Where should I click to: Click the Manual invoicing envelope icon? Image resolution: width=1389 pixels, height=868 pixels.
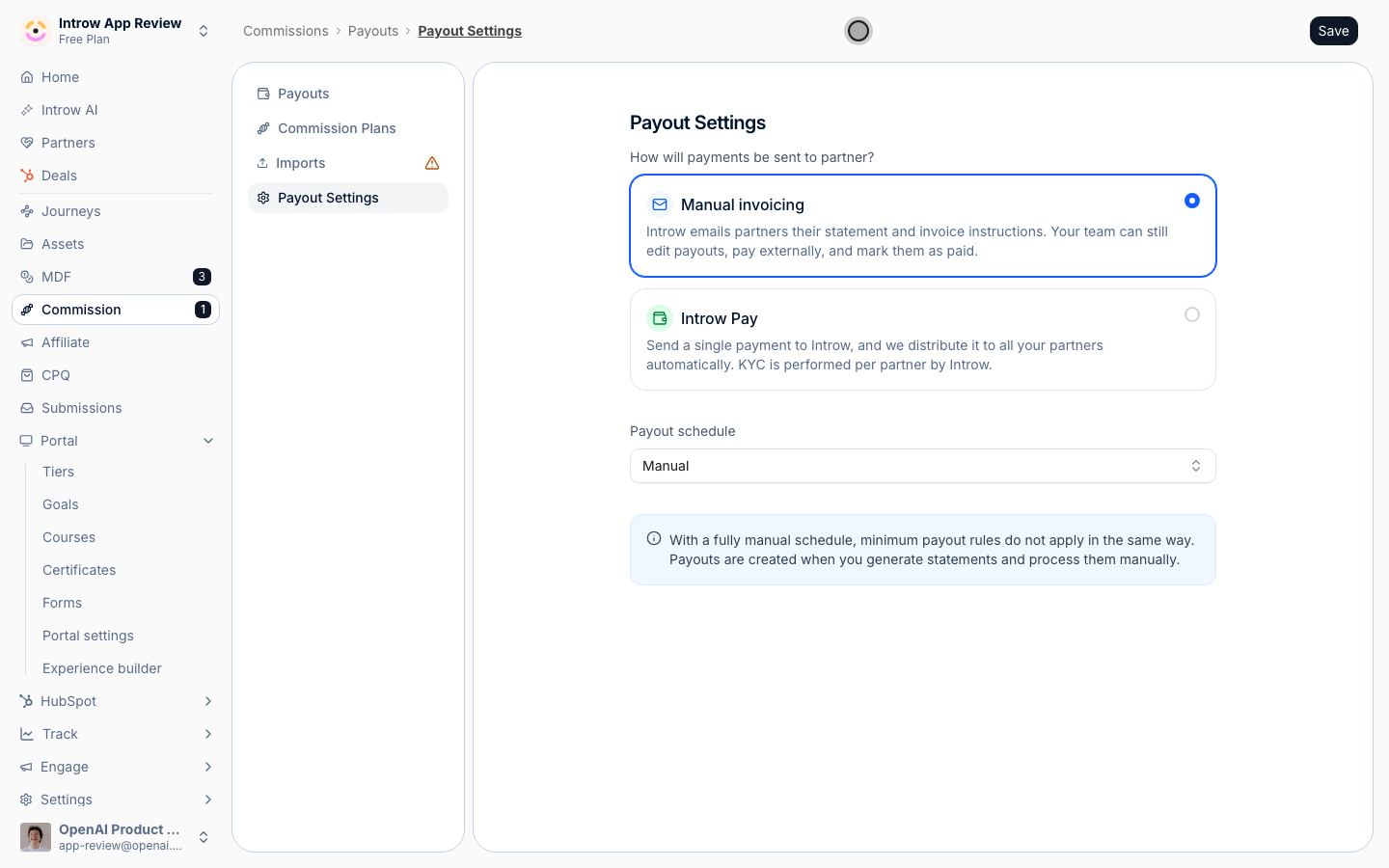[x=660, y=204]
